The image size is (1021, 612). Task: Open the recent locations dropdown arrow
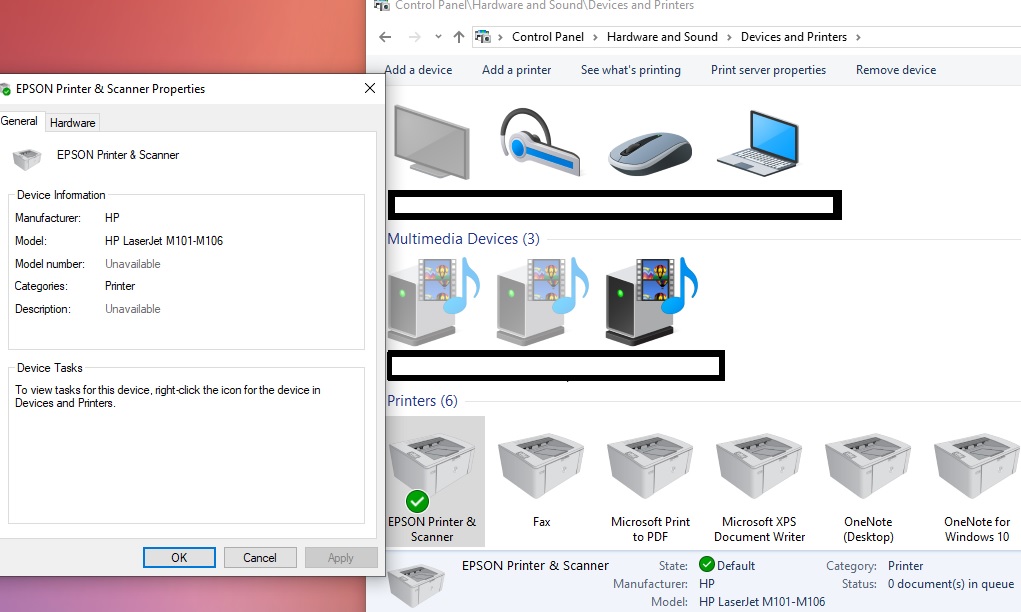click(438, 37)
